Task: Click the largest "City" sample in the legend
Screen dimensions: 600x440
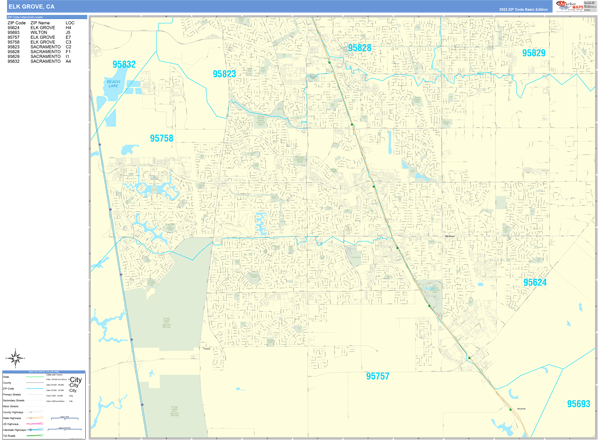Action: tap(76, 380)
